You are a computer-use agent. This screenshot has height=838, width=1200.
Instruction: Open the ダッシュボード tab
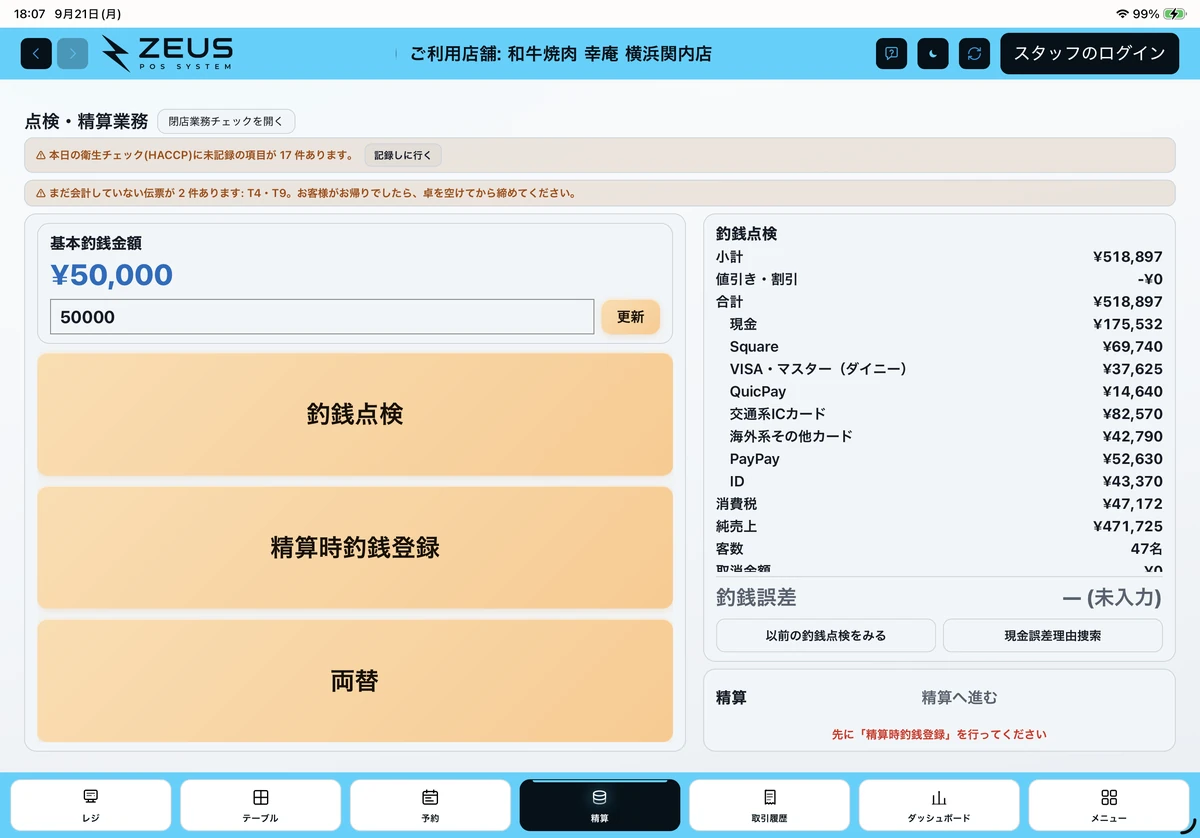(939, 805)
